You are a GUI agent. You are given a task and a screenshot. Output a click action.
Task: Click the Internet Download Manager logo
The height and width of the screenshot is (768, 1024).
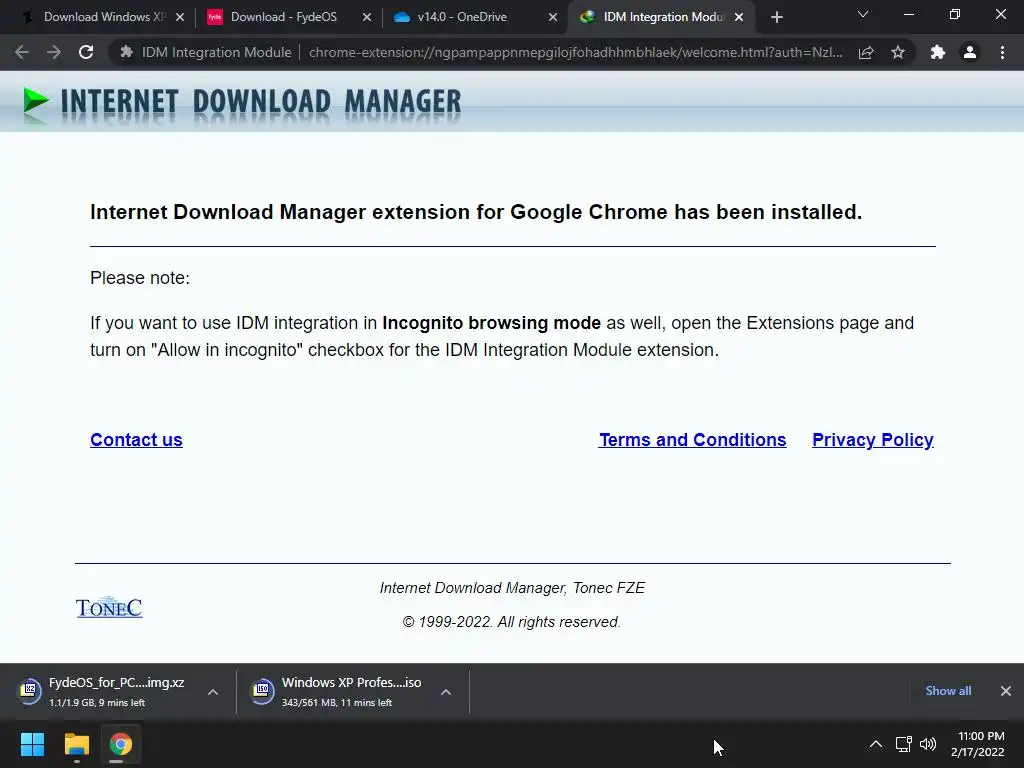tap(242, 103)
